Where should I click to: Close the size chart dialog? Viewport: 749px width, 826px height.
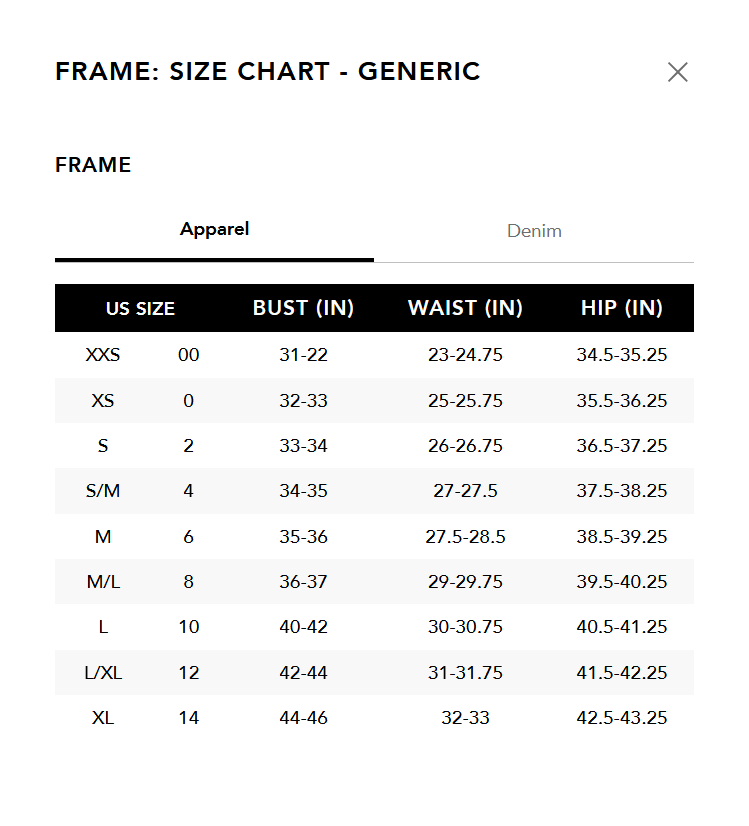click(678, 72)
